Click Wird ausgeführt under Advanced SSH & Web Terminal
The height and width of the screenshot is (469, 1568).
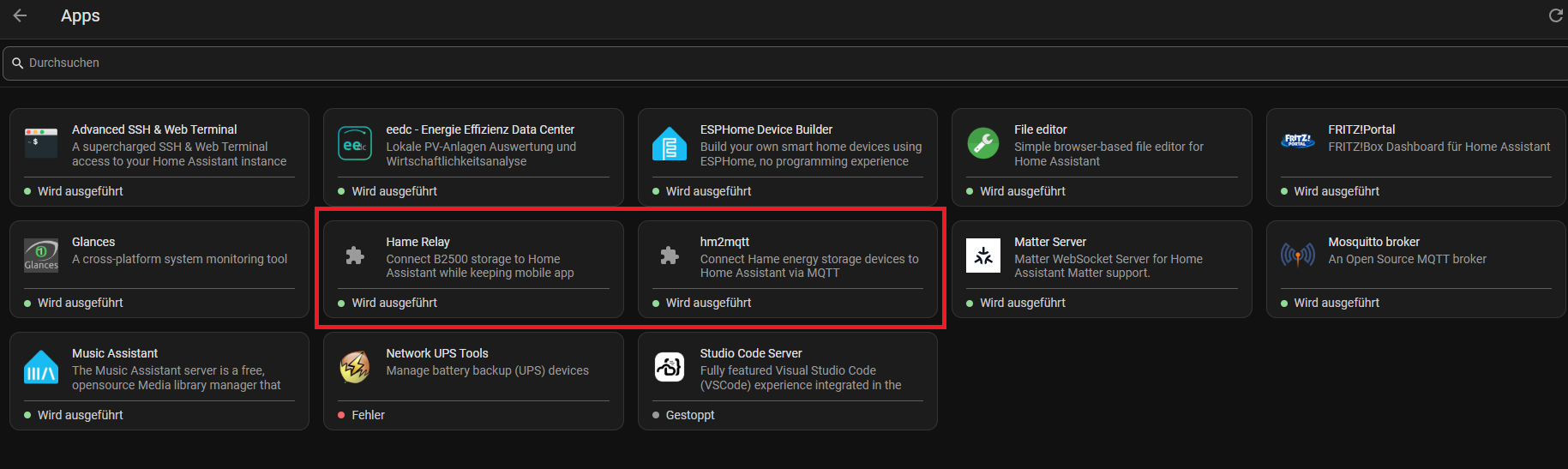coord(81,191)
